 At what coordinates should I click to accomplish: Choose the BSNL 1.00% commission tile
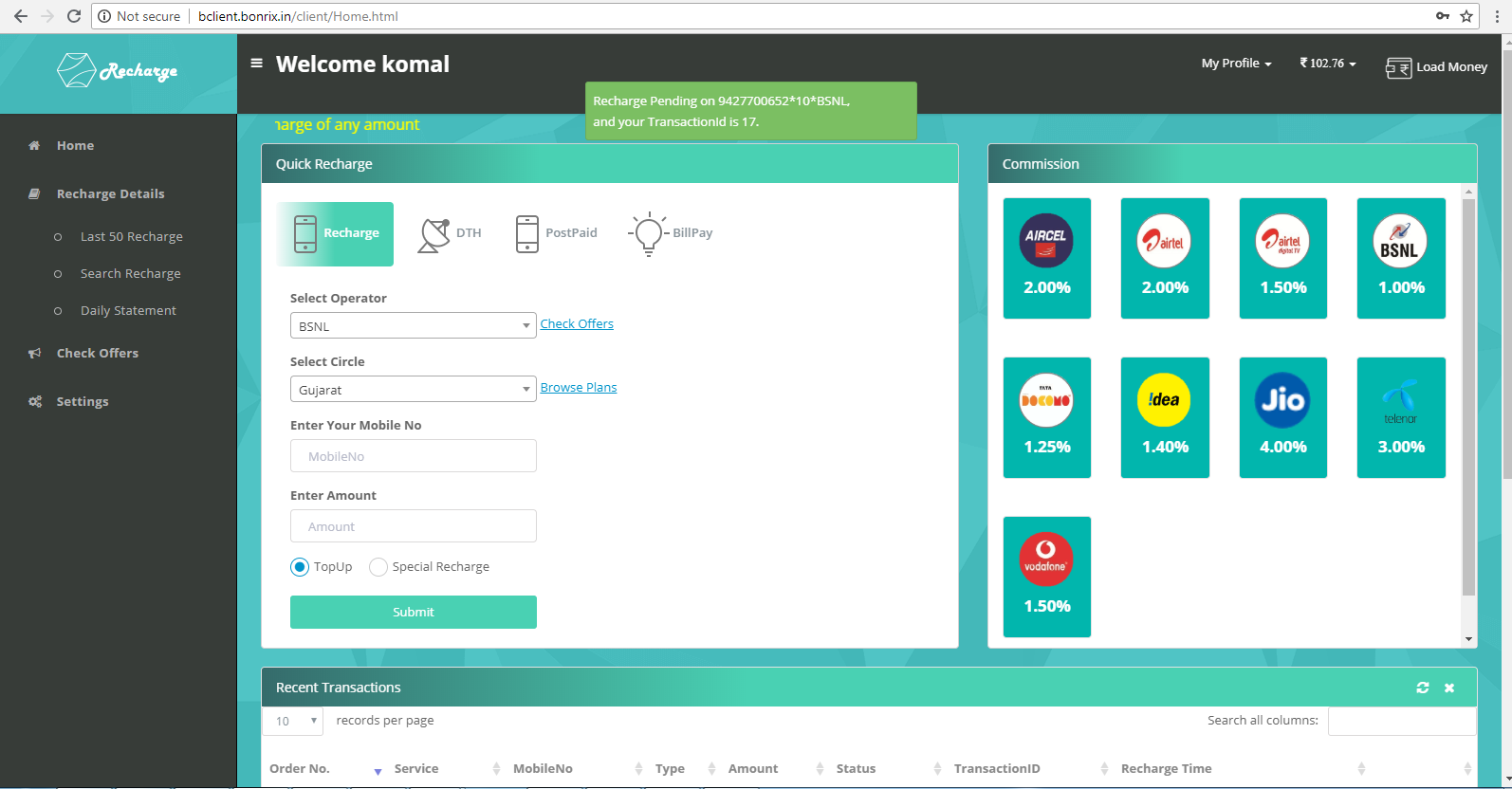pos(1401,258)
